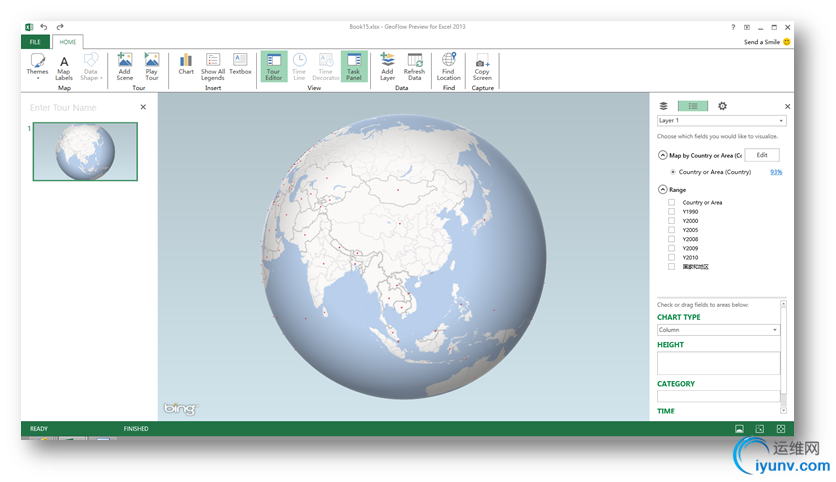Click the HEIGHT field drop box
The width and height of the screenshot is (836, 482).
click(x=718, y=363)
